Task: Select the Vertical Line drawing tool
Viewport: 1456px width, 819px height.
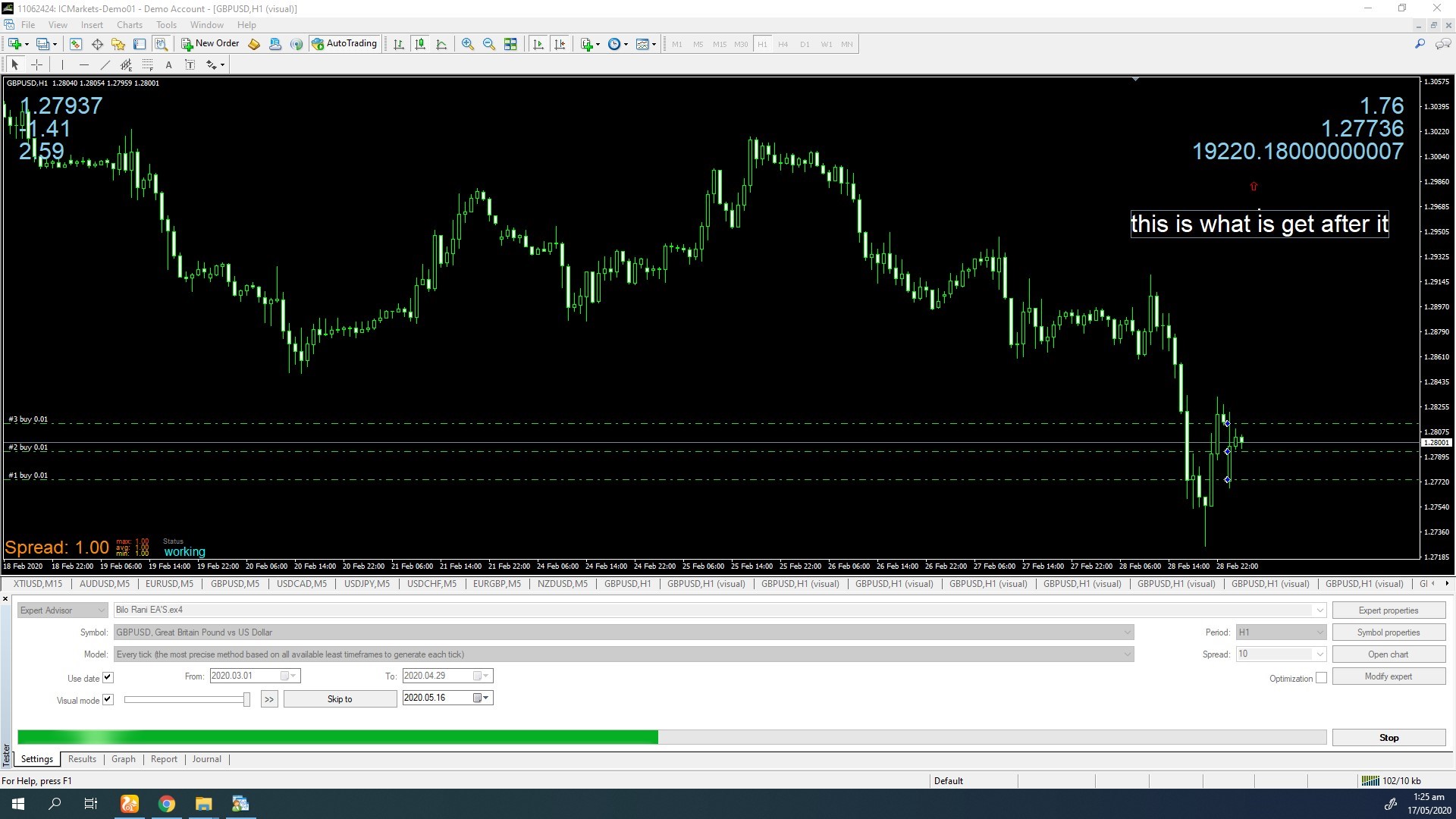Action: tap(62, 64)
